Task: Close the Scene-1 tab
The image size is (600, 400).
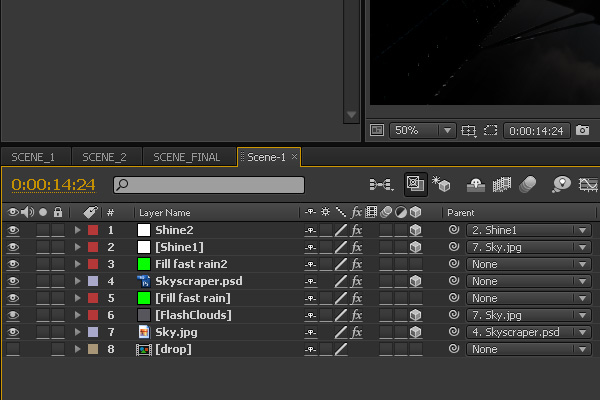Action: 294,157
